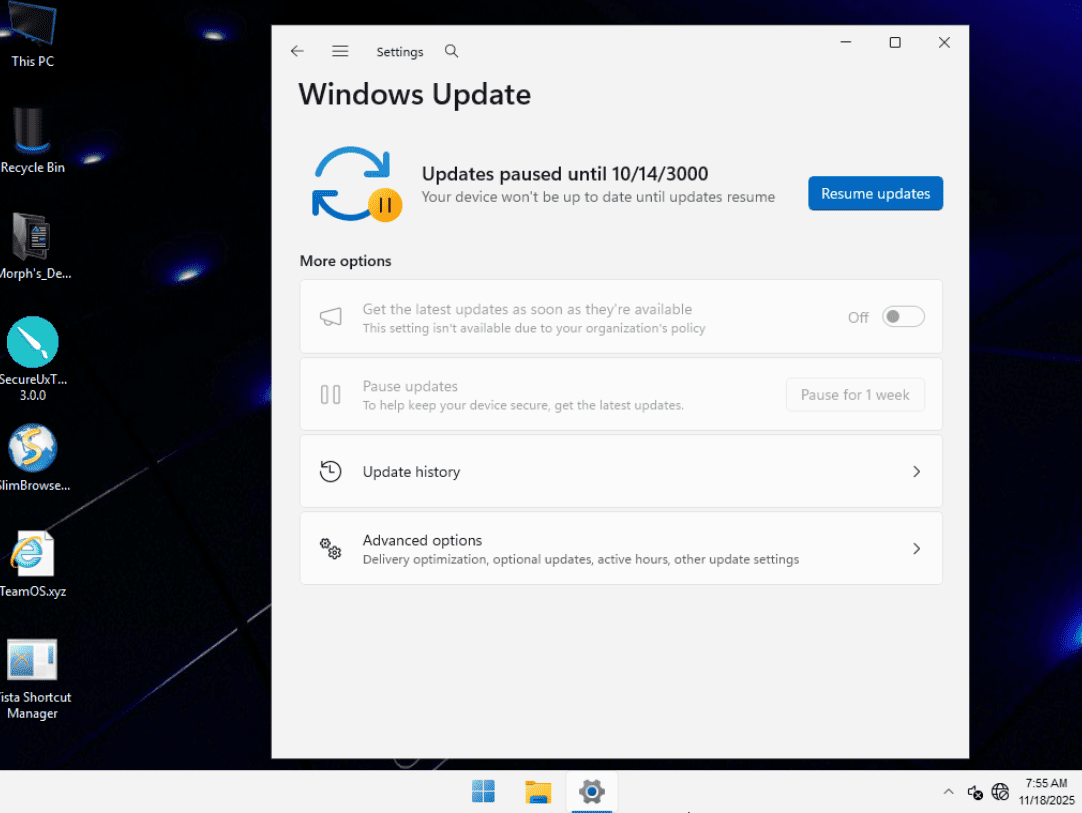Click the Resume updates button
The height and width of the screenshot is (813, 1082).
(x=875, y=194)
